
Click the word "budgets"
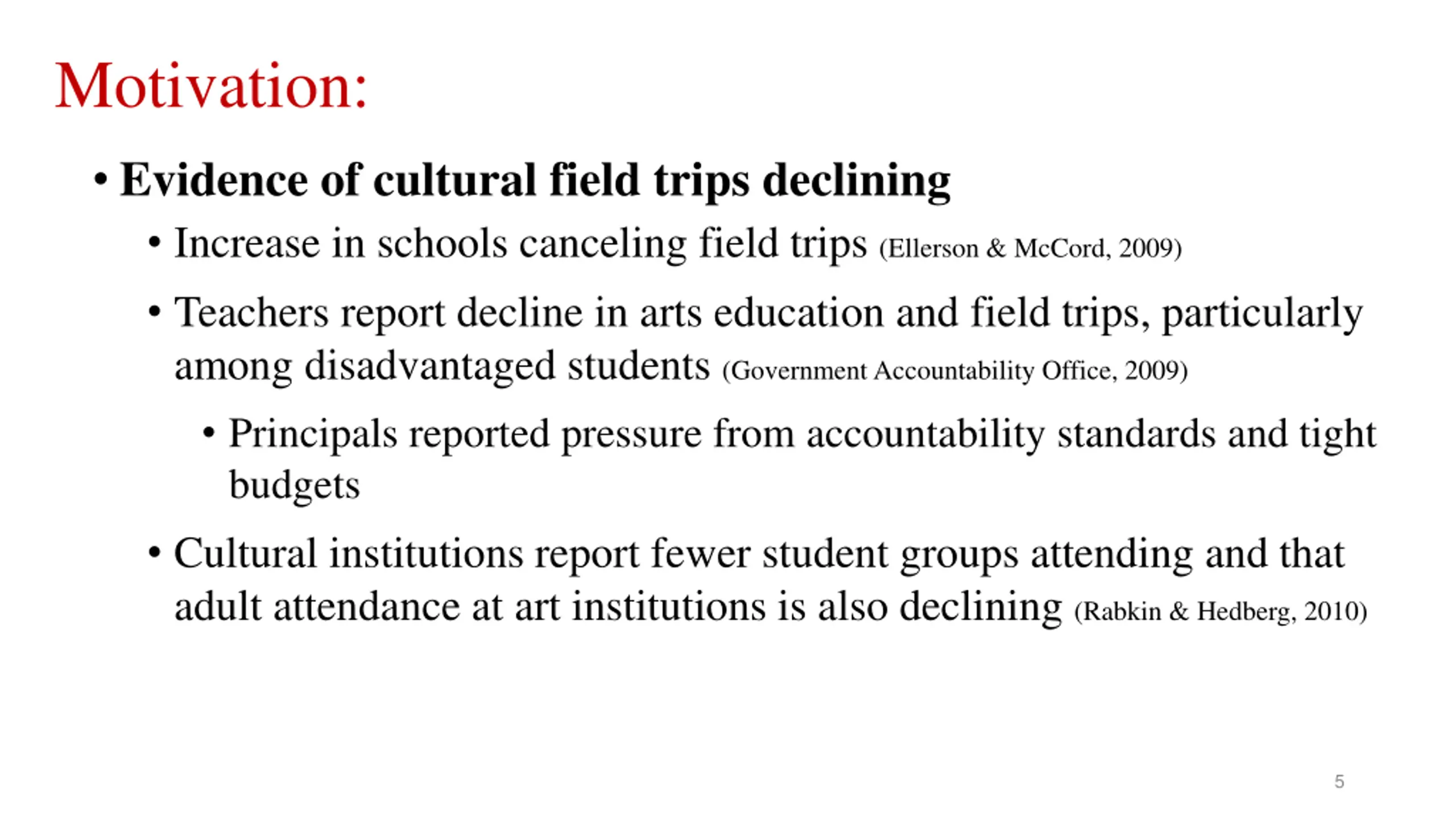[294, 486]
